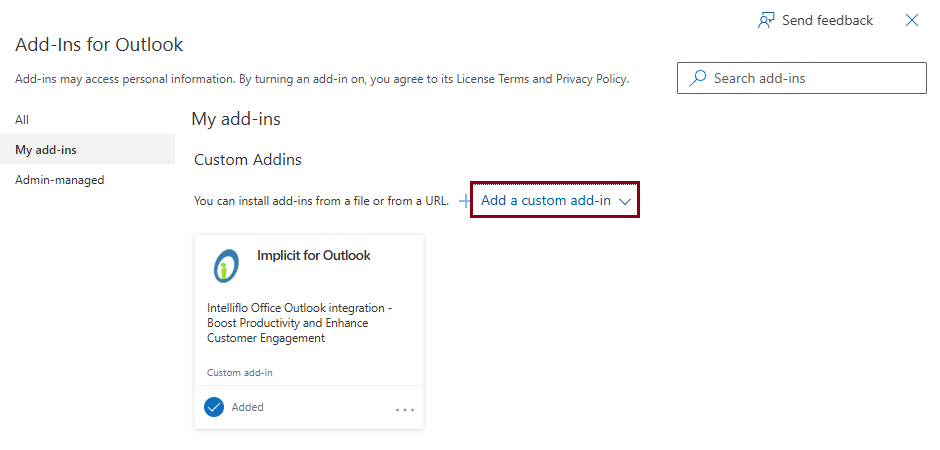Go to the Admin-managed category

[x=60, y=180]
